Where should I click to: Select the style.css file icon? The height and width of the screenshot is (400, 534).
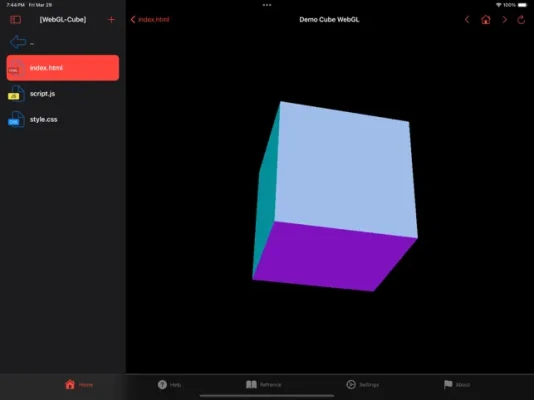[16, 119]
